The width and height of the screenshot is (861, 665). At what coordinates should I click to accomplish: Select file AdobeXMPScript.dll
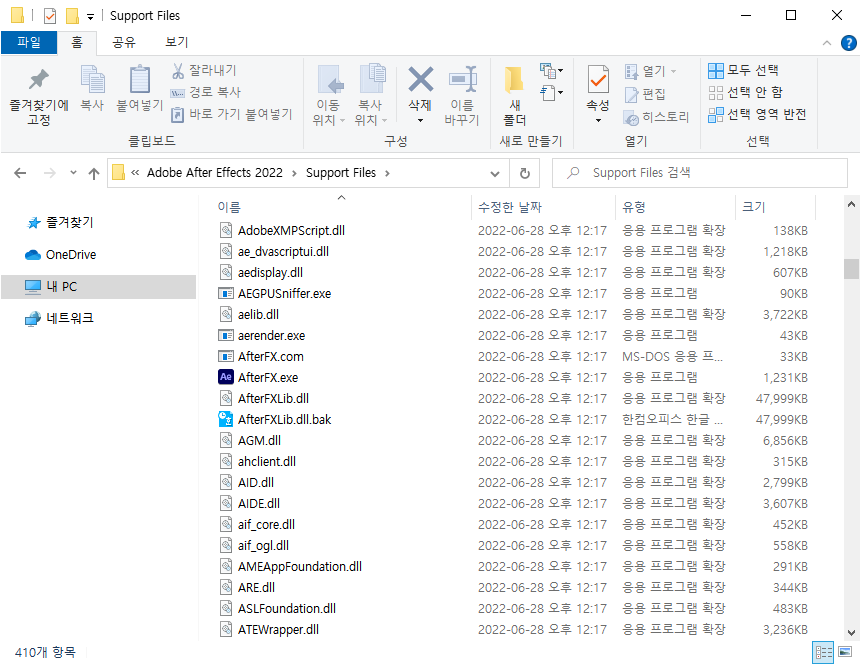click(x=291, y=231)
